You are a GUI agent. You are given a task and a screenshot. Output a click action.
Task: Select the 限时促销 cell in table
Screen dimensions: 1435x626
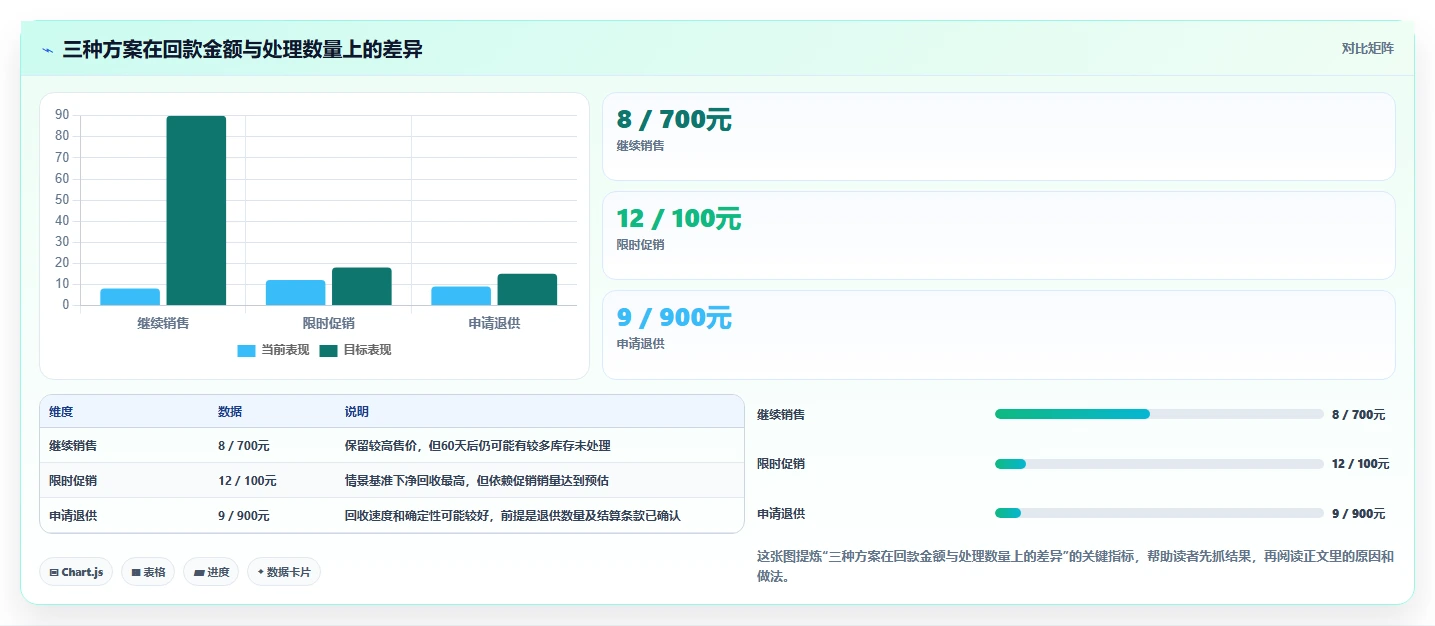pyautogui.click(x=73, y=481)
